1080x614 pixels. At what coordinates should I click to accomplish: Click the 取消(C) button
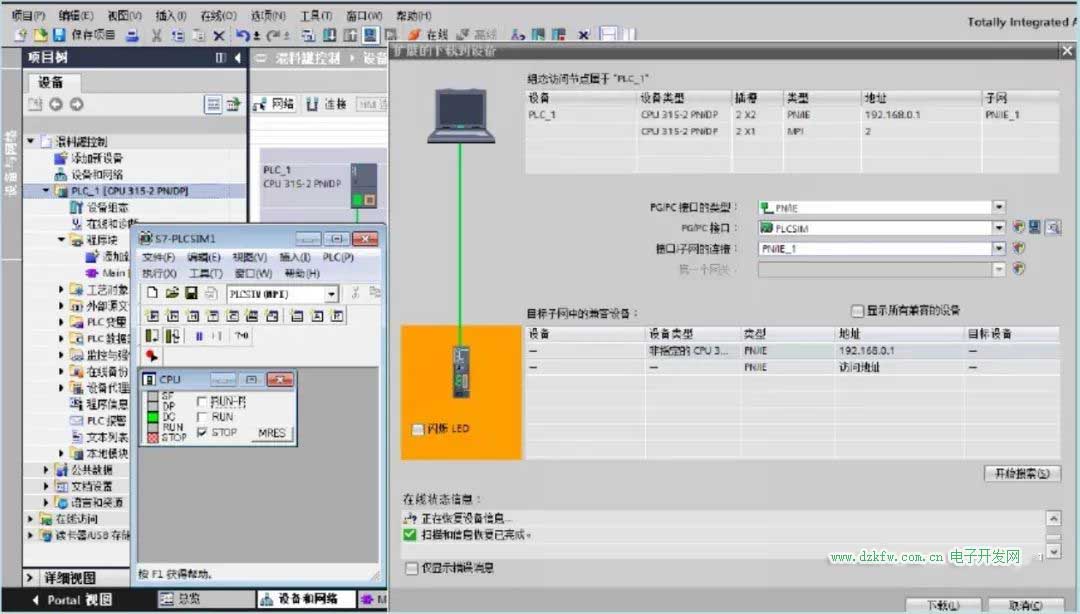click(1026, 606)
